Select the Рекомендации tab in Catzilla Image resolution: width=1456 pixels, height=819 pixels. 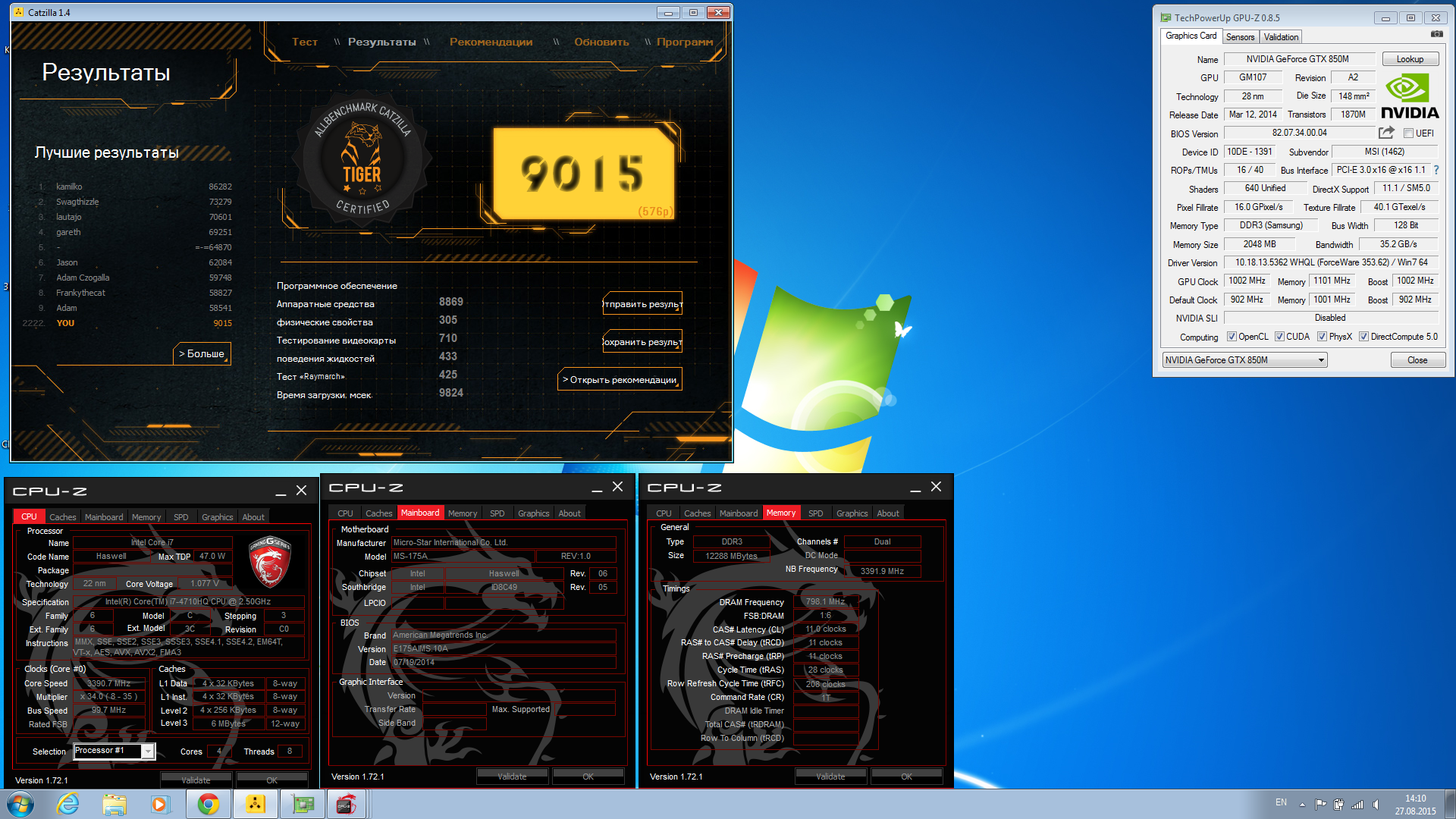click(x=491, y=42)
